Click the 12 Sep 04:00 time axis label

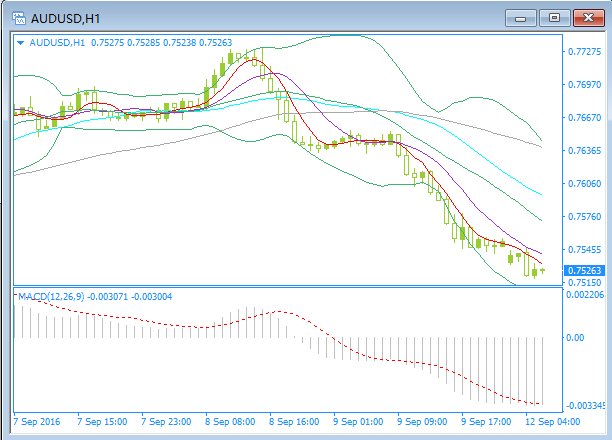coord(550,421)
